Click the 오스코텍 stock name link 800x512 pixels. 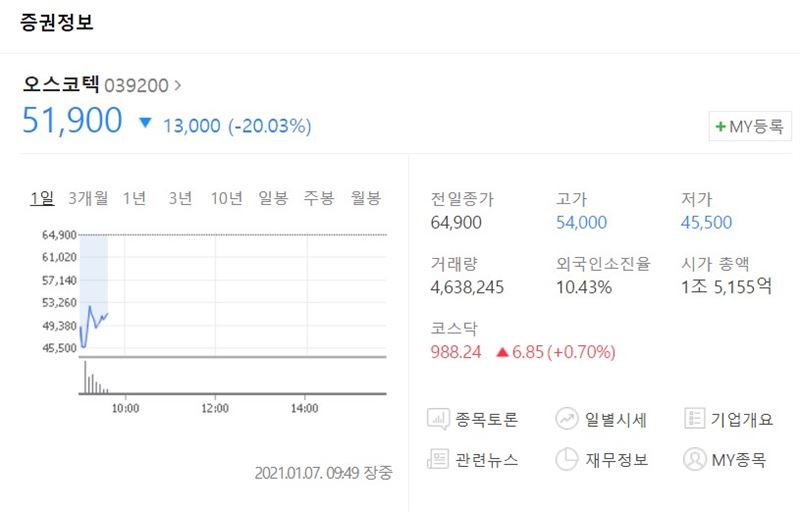61,84
